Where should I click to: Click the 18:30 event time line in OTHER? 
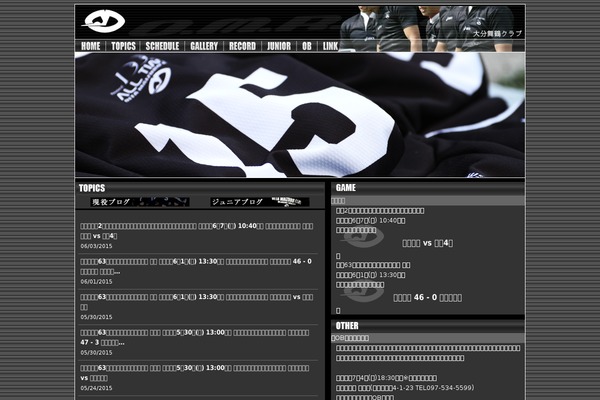pyautogui.click(x=386, y=378)
